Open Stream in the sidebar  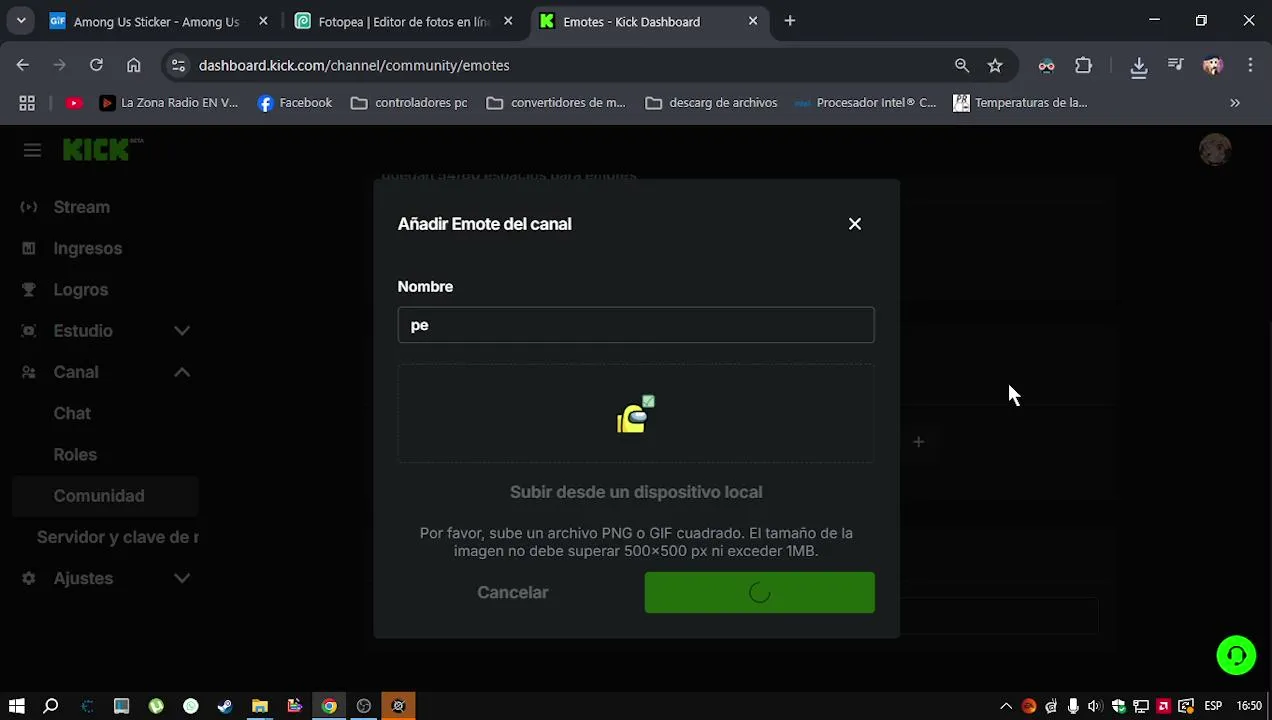[x=82, y=207]
